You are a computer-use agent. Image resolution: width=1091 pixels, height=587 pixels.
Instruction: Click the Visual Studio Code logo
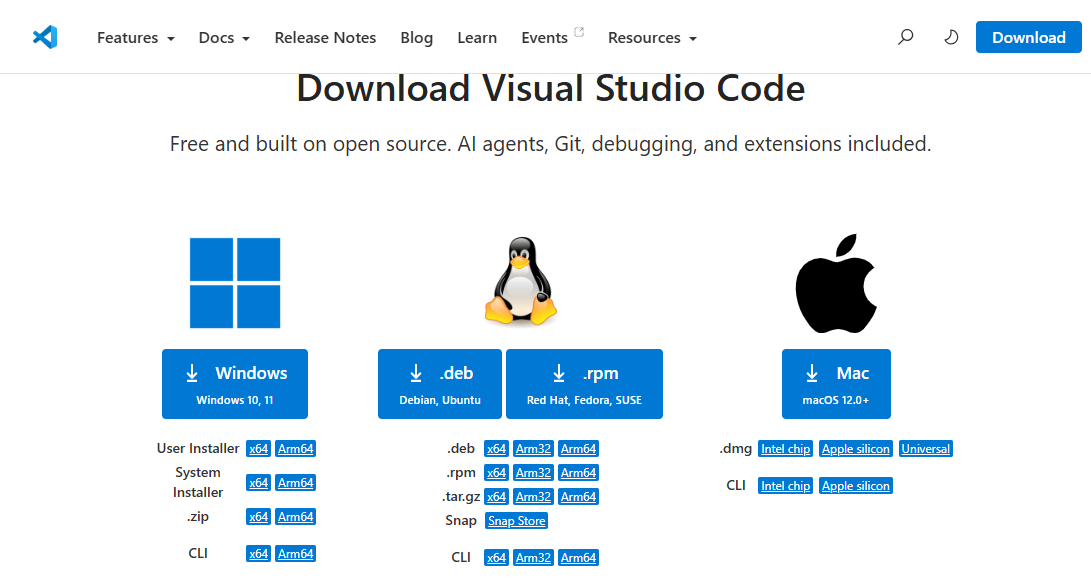pos(45,37)
